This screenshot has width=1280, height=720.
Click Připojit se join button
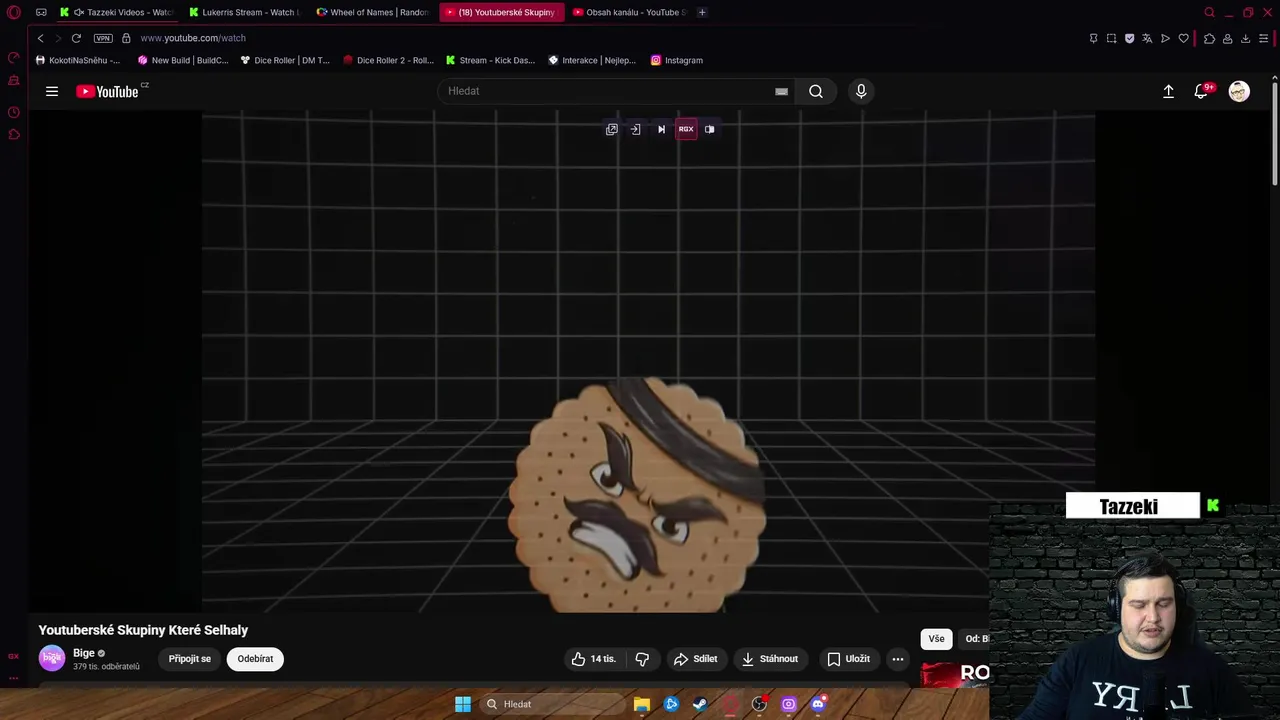tap(190, 659)
